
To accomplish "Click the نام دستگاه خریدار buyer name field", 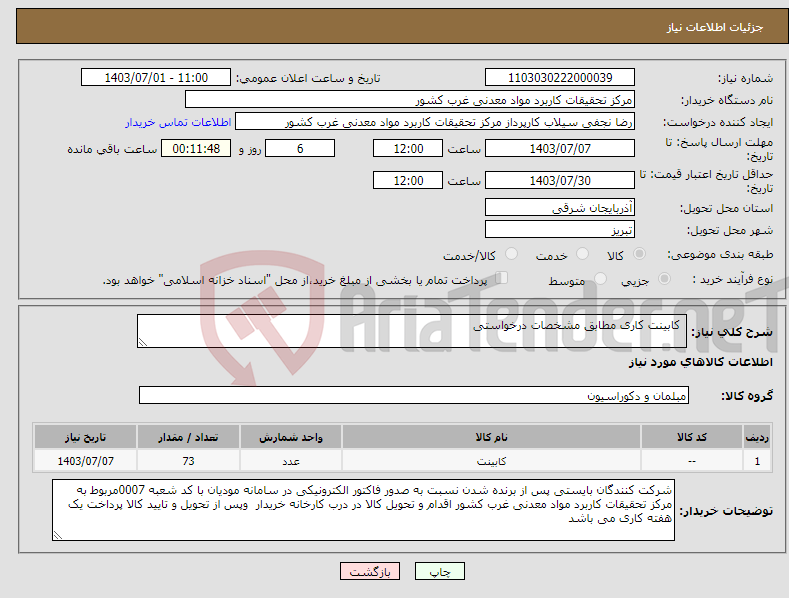I will 410,100.
